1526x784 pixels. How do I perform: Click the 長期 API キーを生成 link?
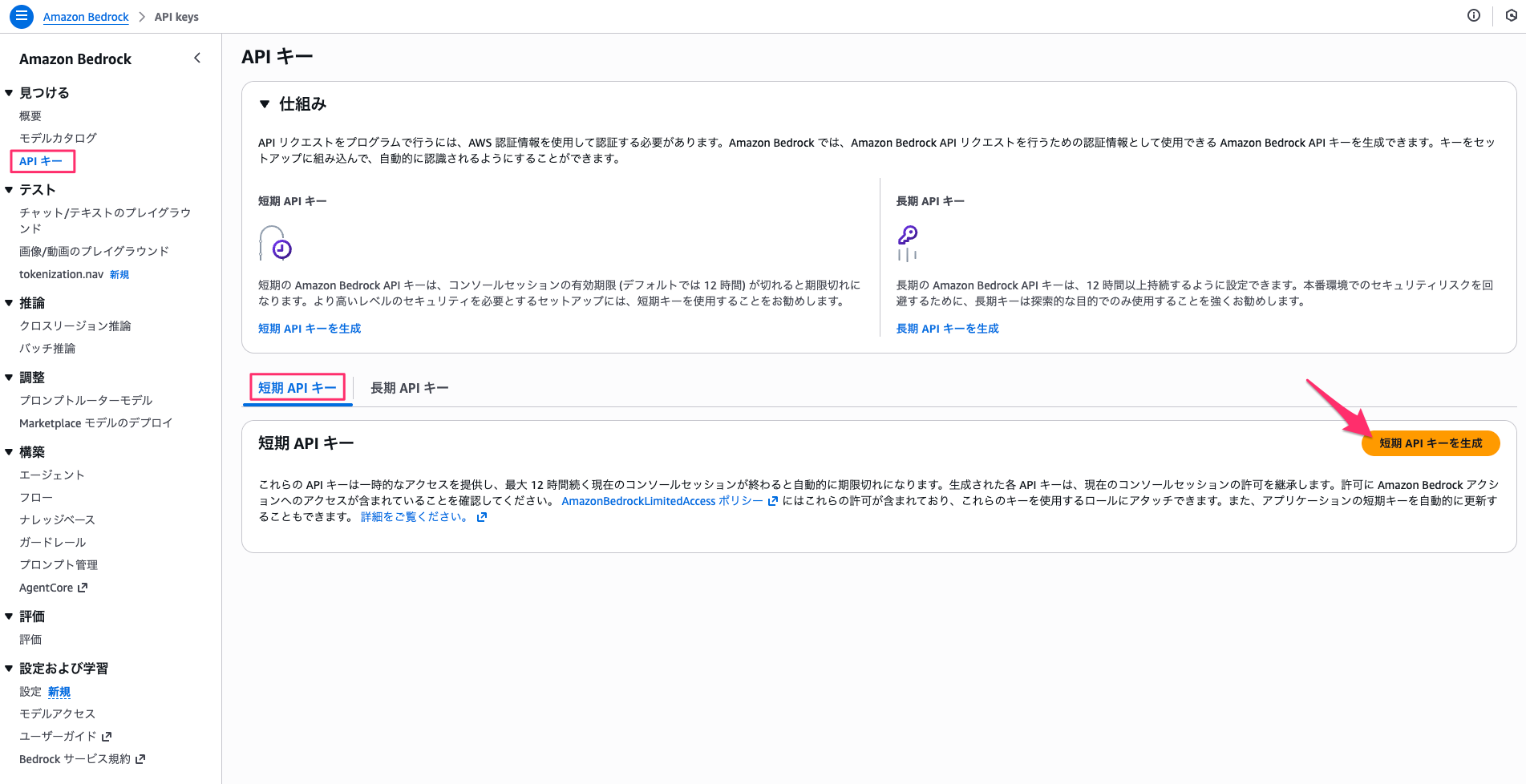947,329
